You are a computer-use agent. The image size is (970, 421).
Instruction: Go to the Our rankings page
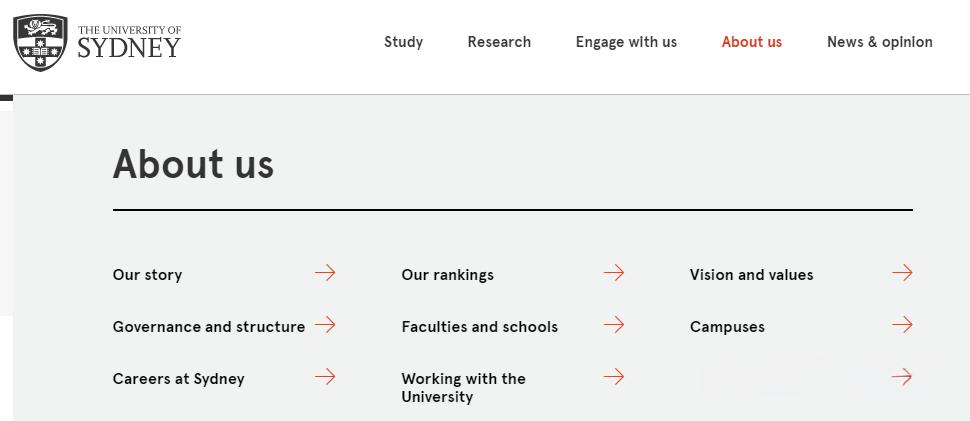(x=447, y=275)
